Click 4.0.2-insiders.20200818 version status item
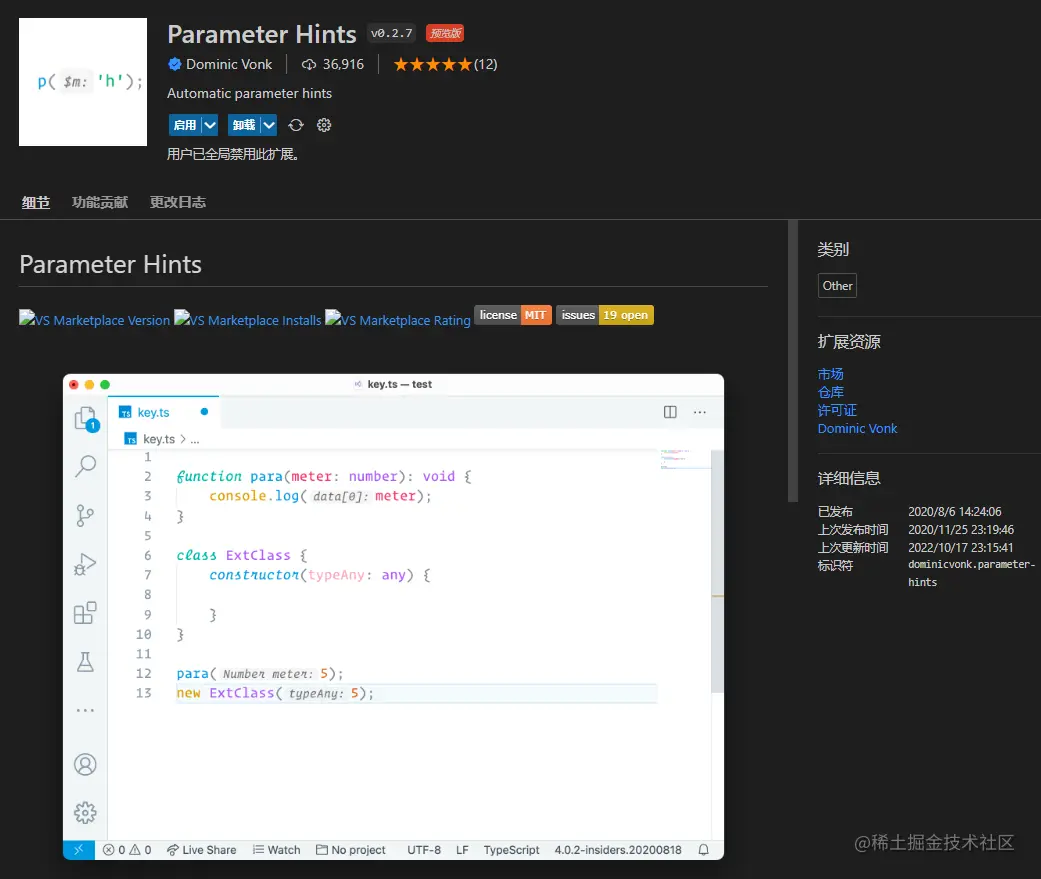1041x879 pixels. (617, 850)
